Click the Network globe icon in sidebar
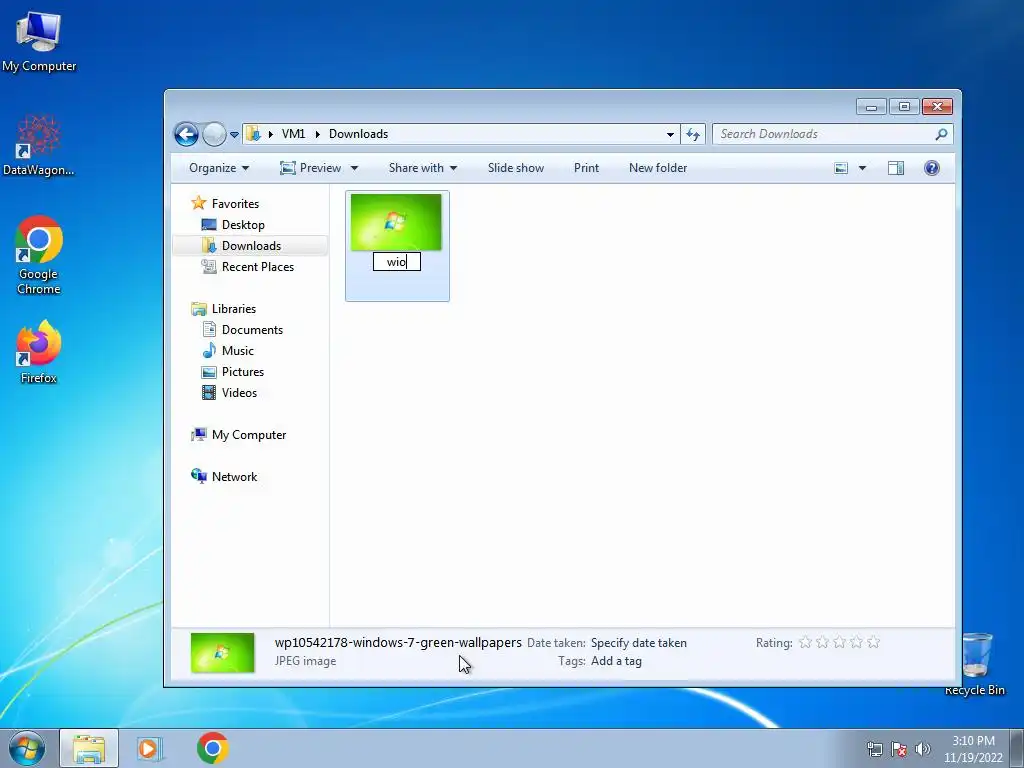 coord(199,476)
